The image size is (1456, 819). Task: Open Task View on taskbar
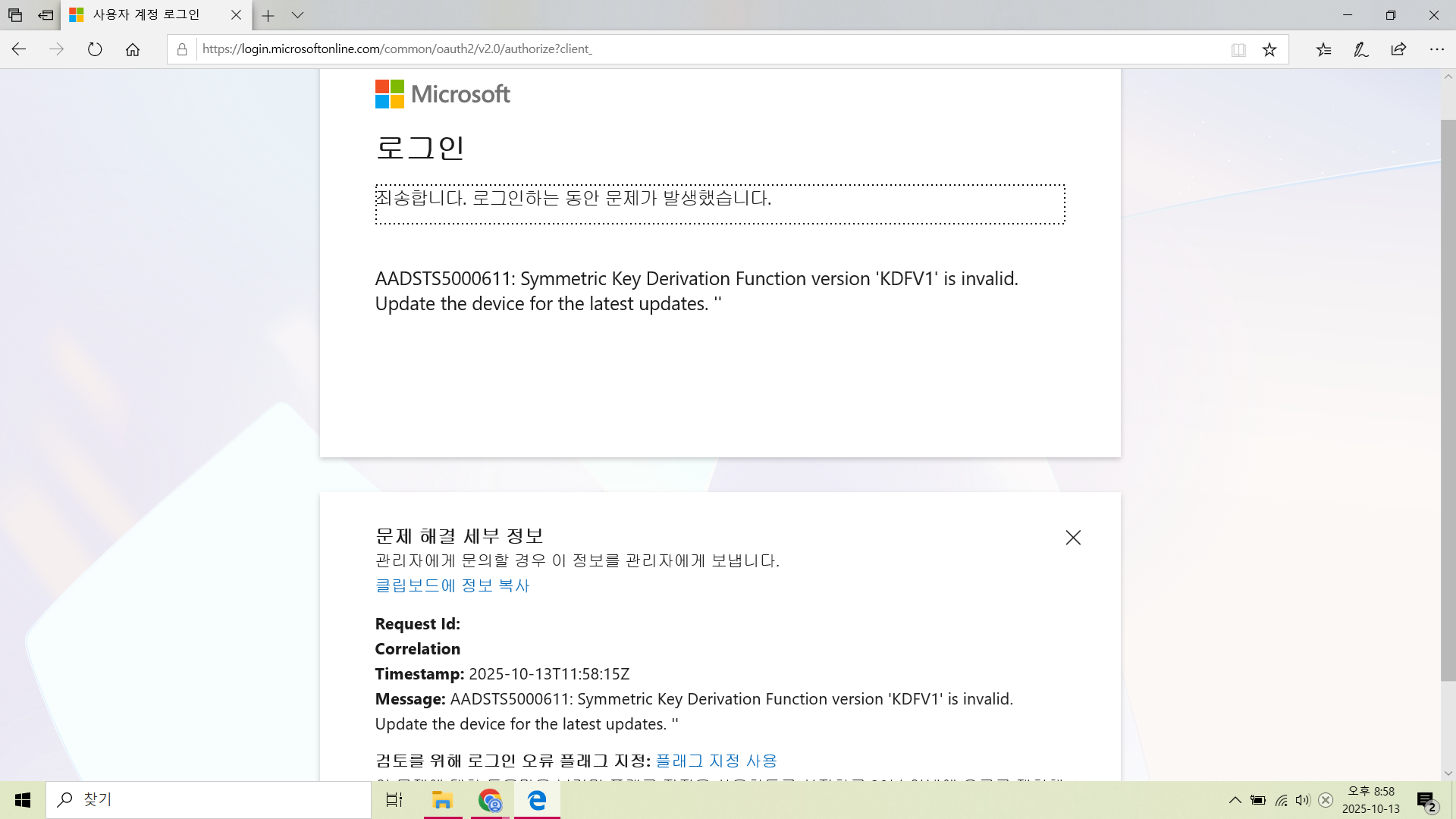pos(394,800)
